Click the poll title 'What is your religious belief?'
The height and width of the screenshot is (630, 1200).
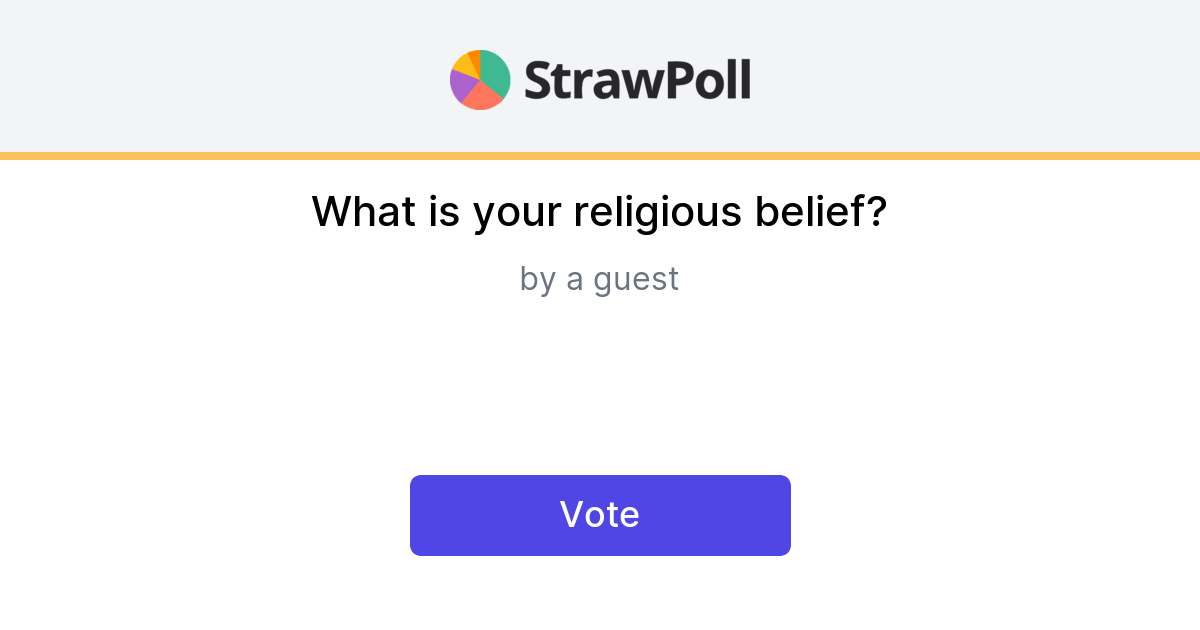[599, 212]
